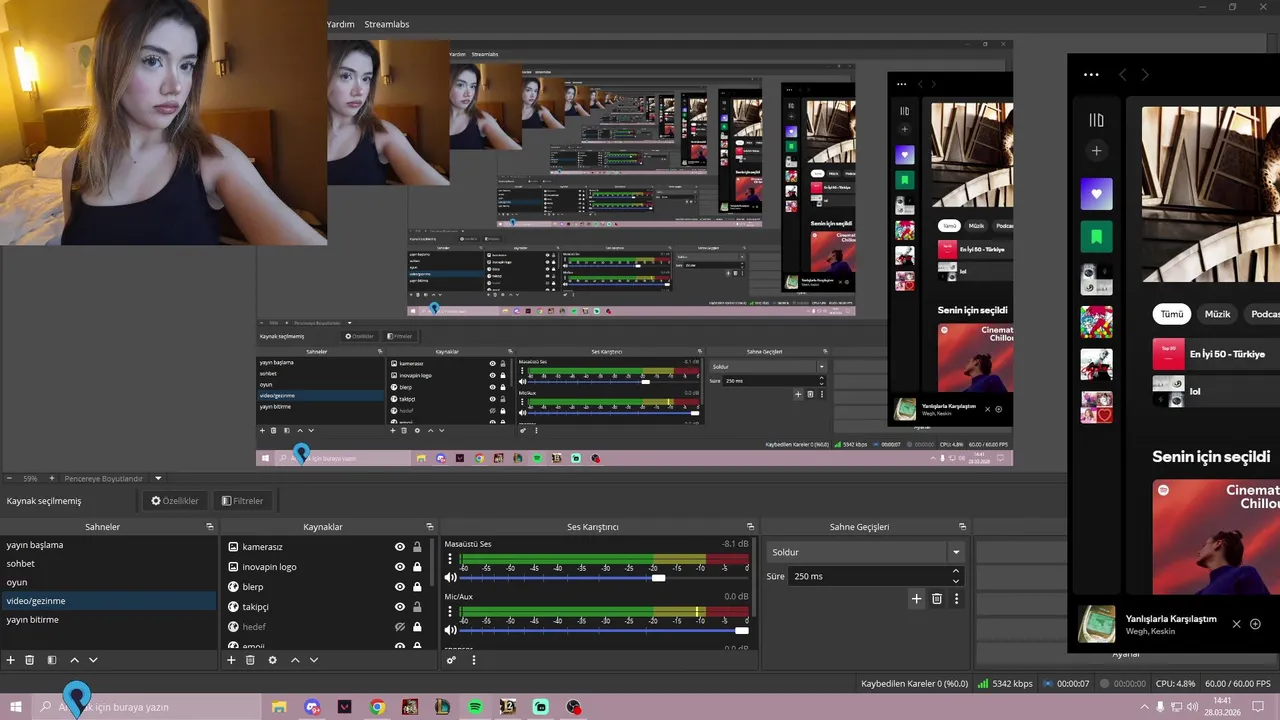Mute Masaüstü Ses speaker icon
The image size is (1280, 720).
coord(451,578)
